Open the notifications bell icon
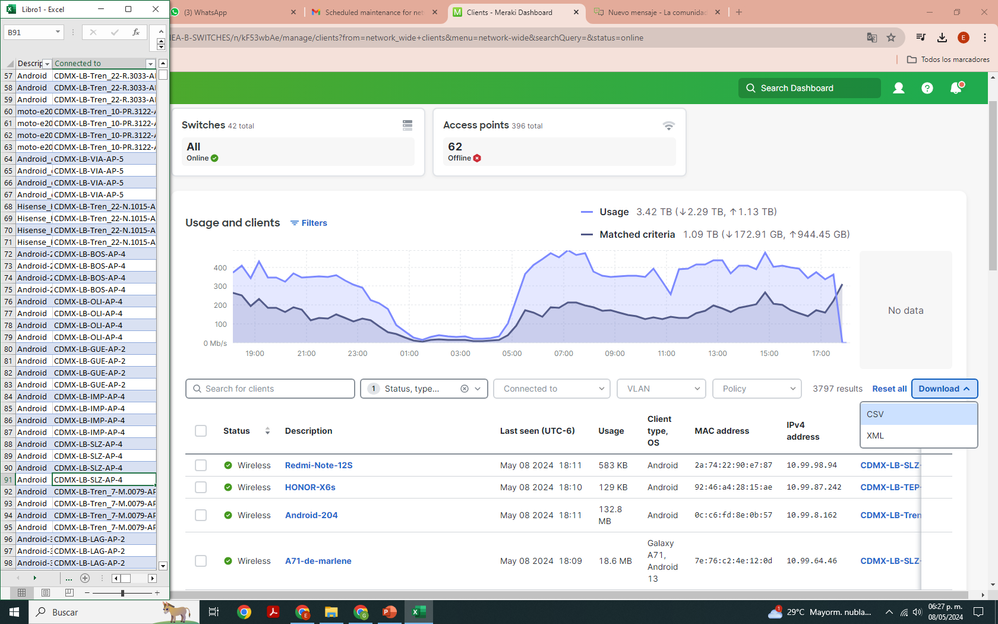 [x=956, y=88]
